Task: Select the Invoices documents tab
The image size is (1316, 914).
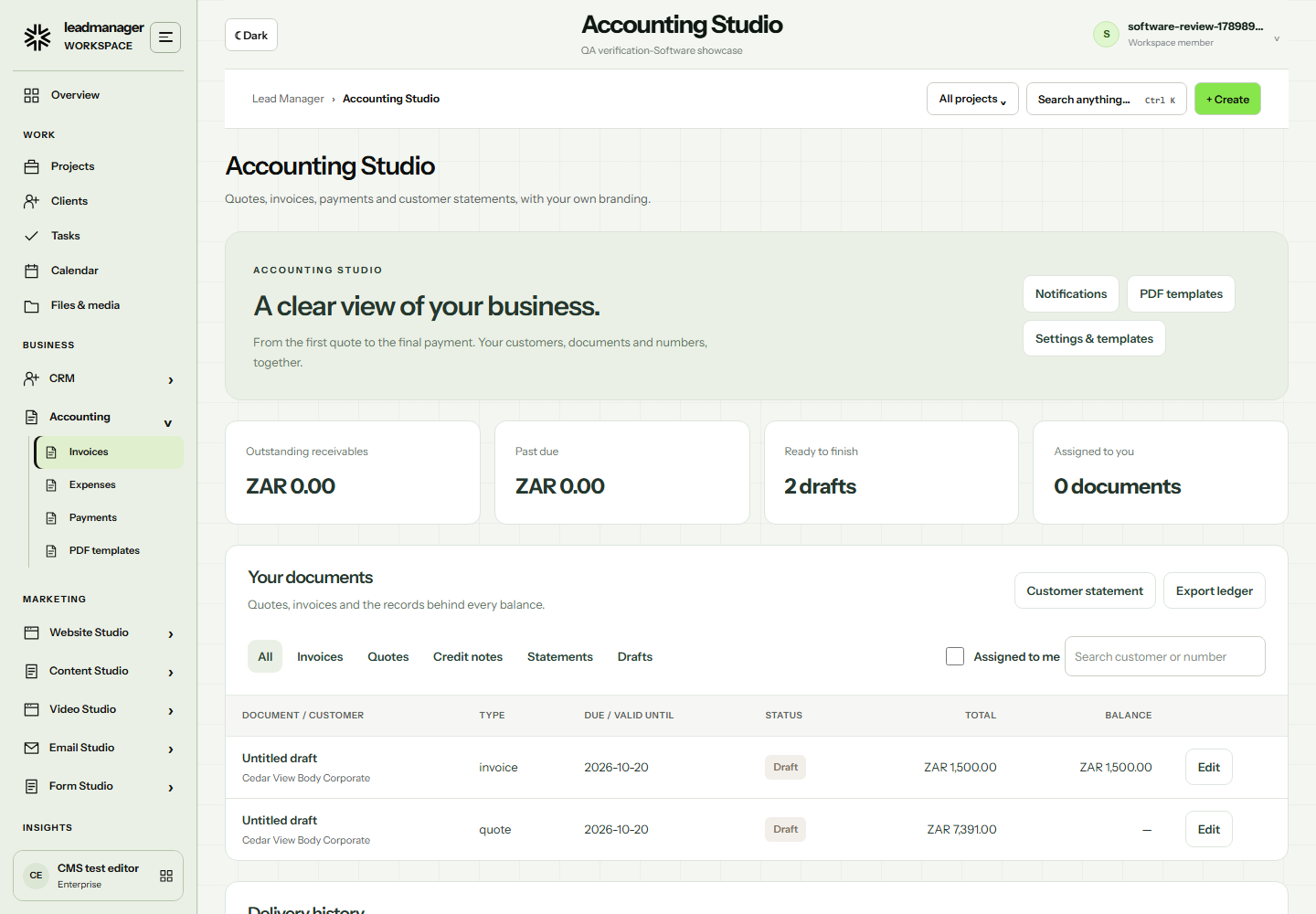Action: (320, 656)
